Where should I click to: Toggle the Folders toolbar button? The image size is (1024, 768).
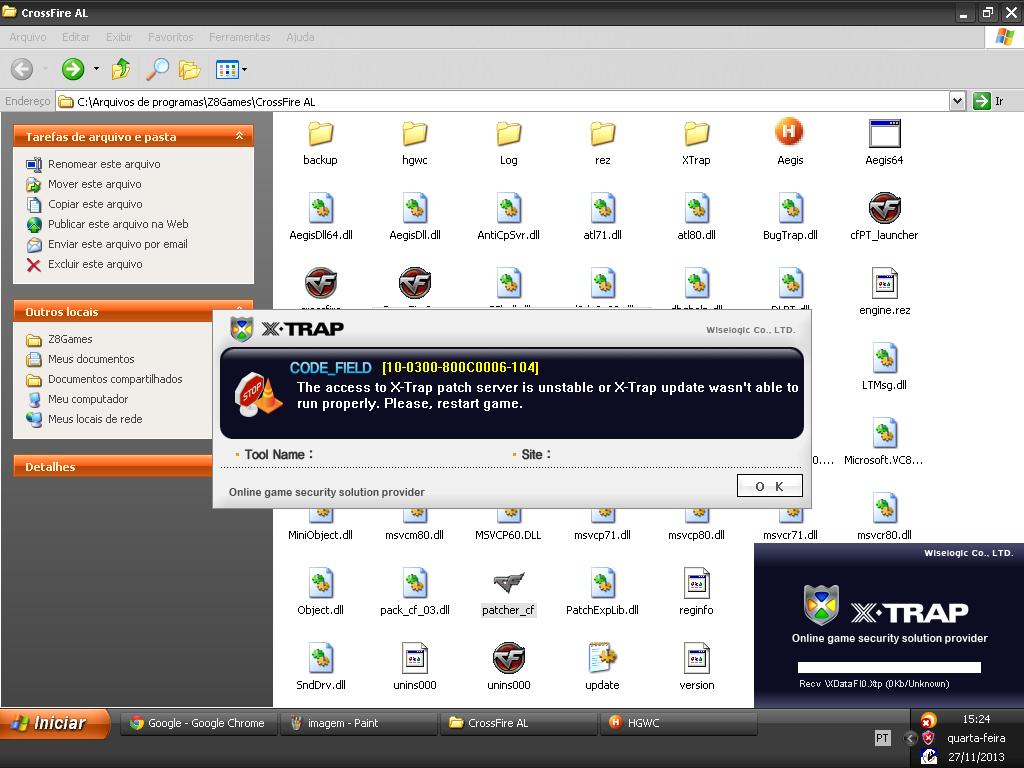tap(189, 69)
